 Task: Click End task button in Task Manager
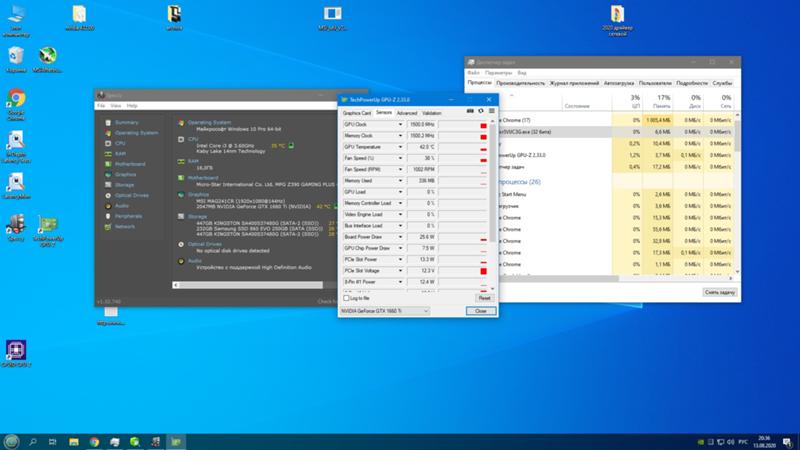(x=719, y=292)
